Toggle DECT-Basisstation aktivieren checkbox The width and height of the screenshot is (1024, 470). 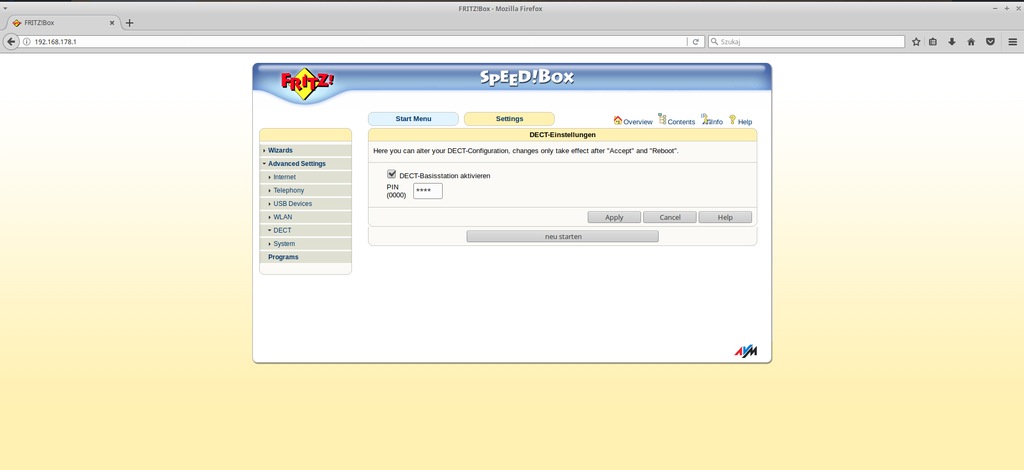[x=391, y=174]
